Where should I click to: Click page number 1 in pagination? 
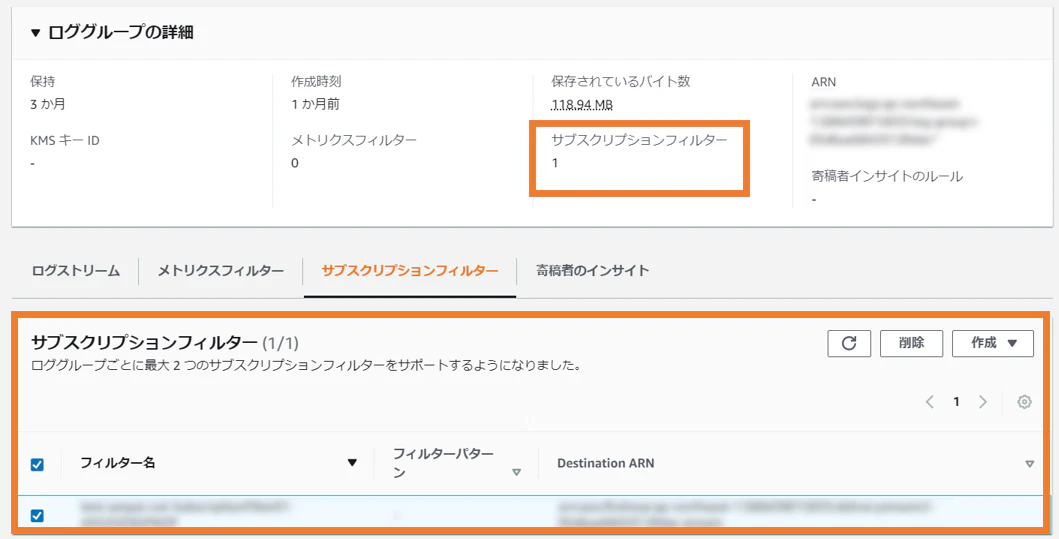956,402
